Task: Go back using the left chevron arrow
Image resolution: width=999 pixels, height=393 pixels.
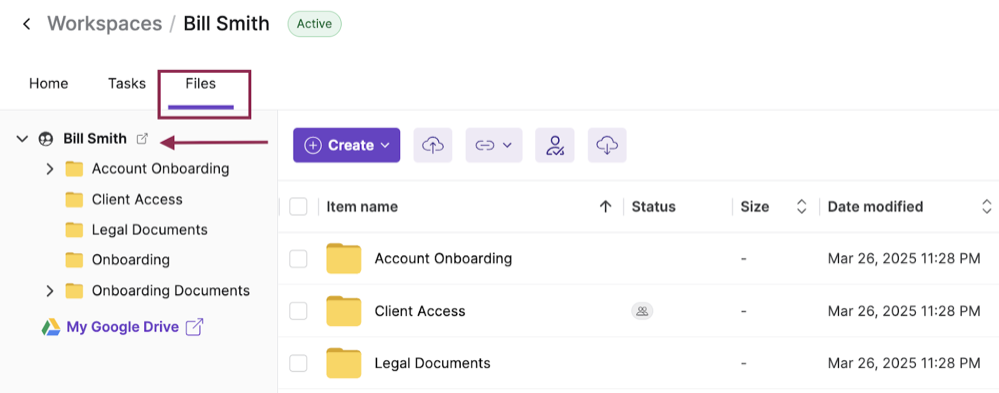Action: tap(27, 24)
